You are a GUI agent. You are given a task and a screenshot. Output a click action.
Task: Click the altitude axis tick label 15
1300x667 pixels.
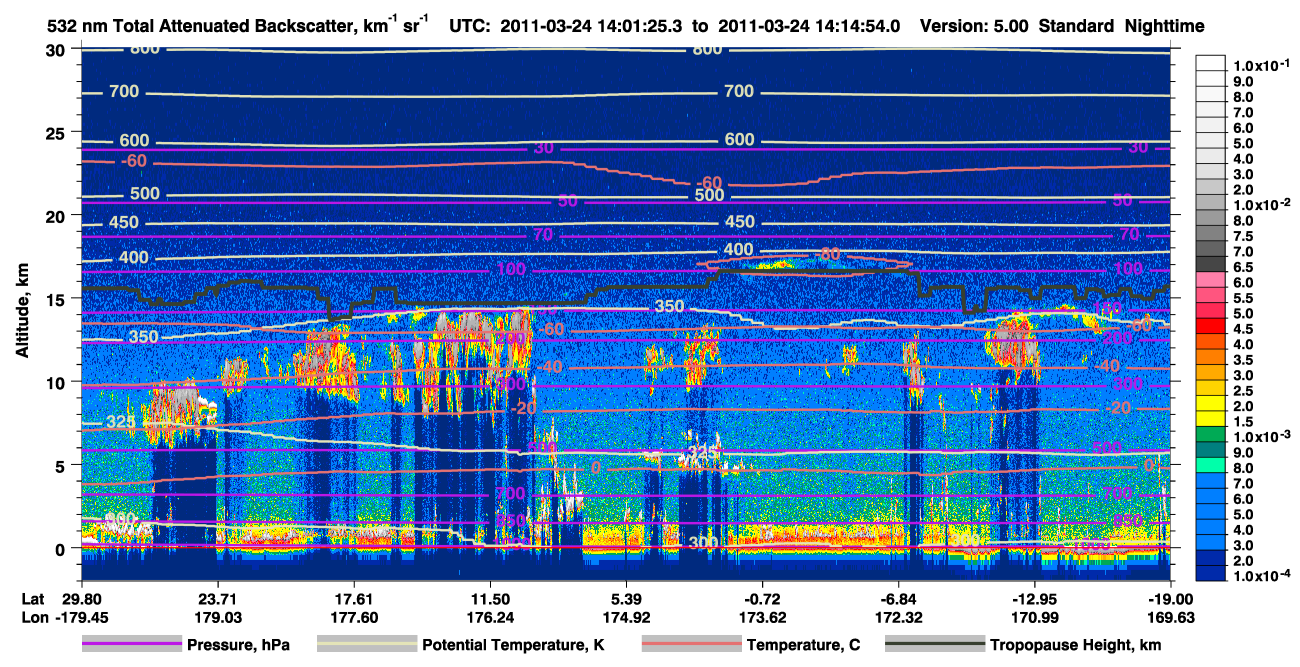[x=57, y=299]
